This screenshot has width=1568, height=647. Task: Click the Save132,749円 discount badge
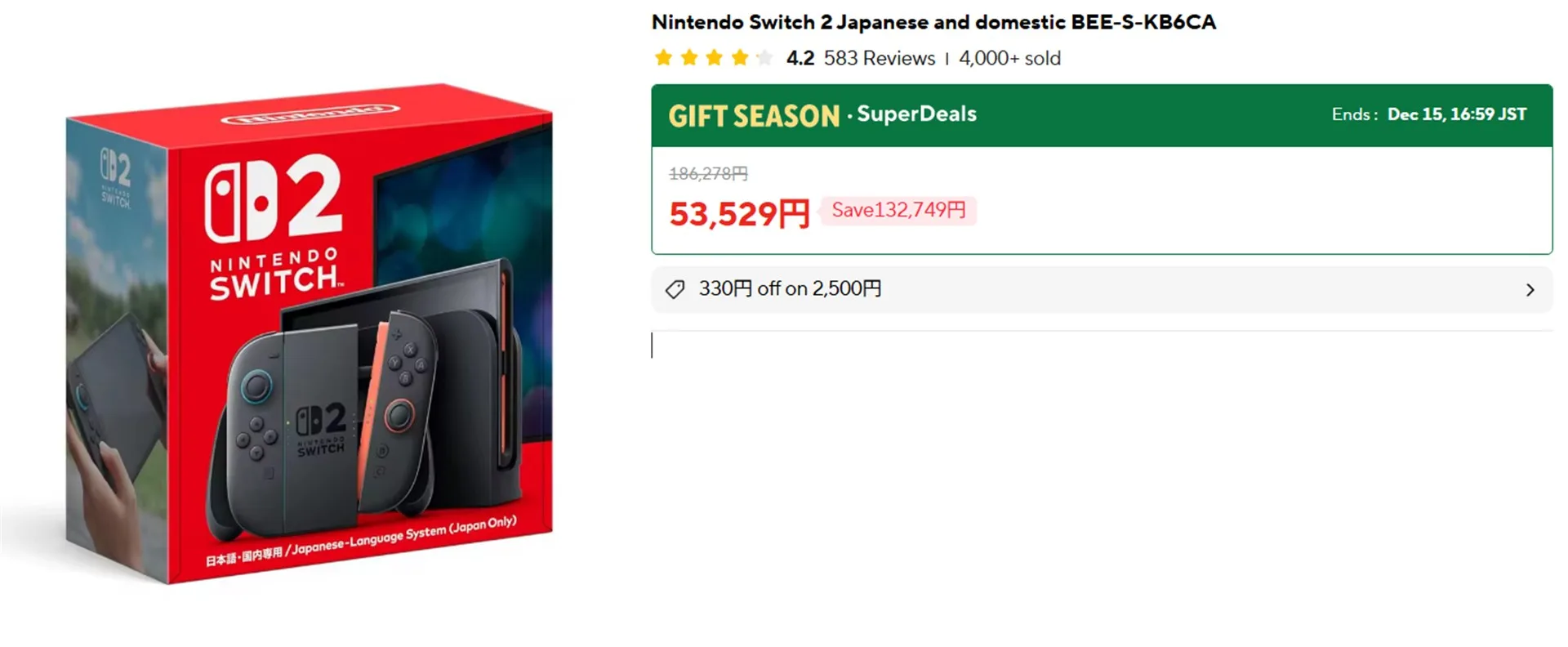898,211
